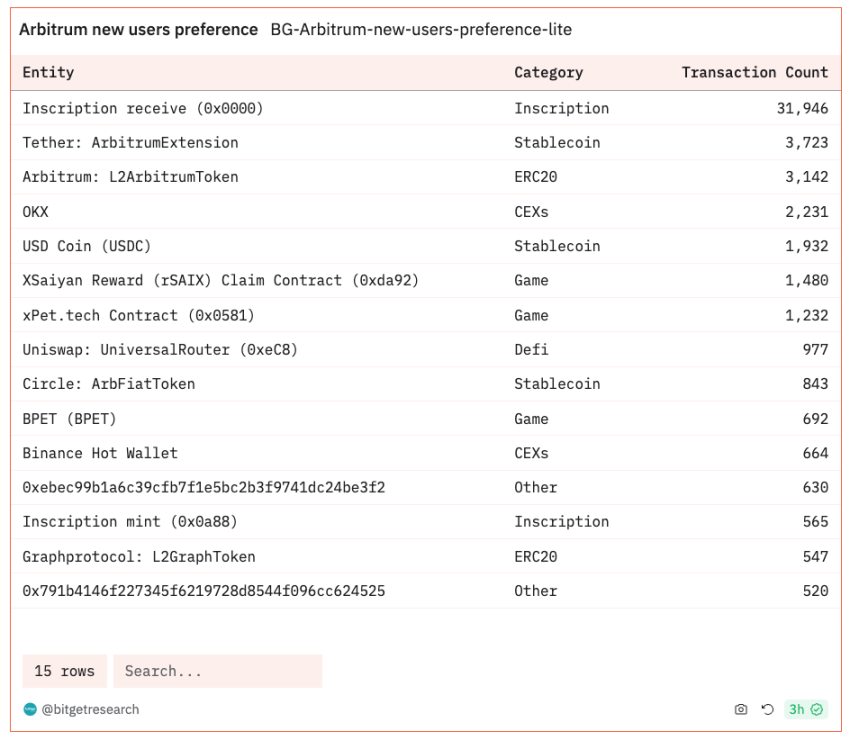Select the Uniswap: UniversalRouter entity cell
Image resolution: width=850 pixels, height=740 pixels.
[x=160, y=350]
